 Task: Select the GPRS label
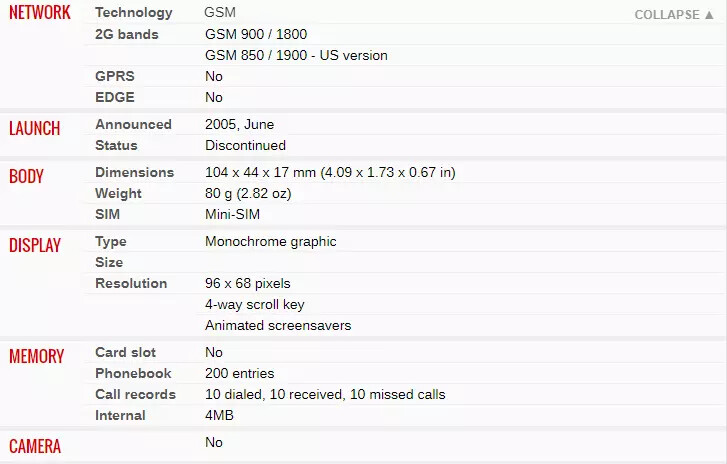point(115,76)
